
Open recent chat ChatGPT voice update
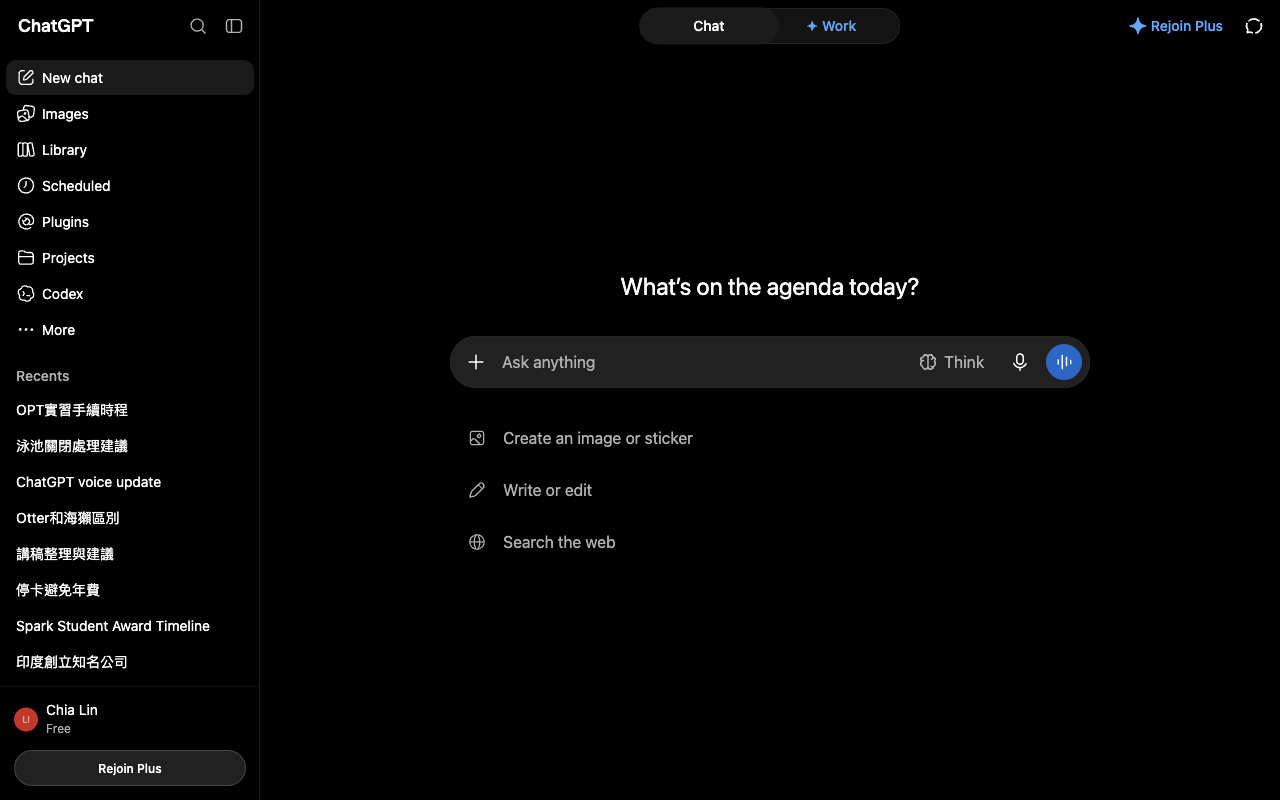point(130,482)
